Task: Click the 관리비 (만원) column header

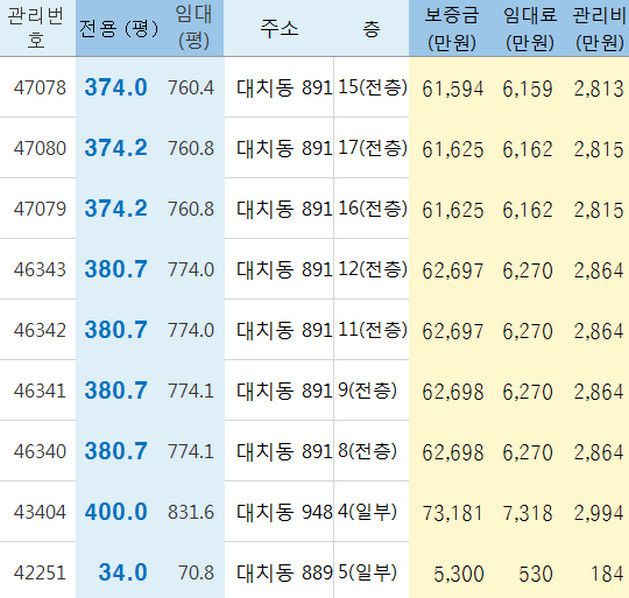Action: 599,28
